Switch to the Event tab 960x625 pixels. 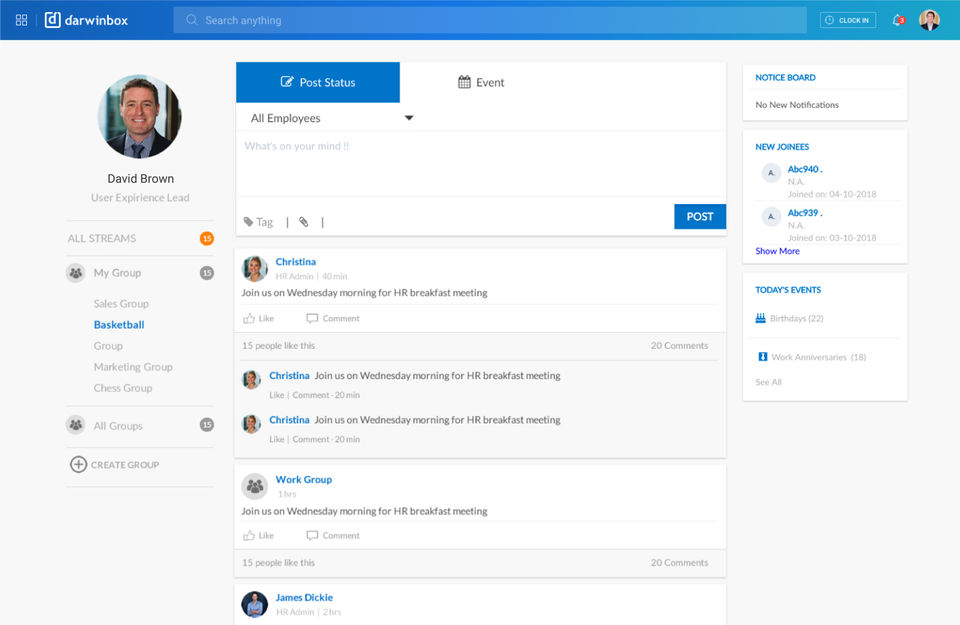point(481,82)
